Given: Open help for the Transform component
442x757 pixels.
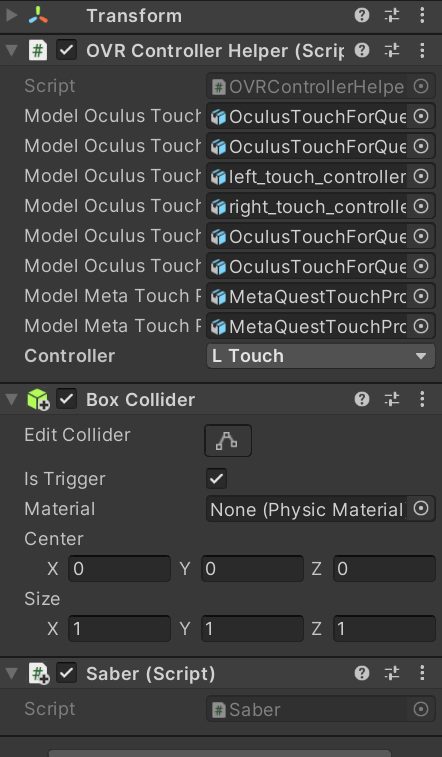Looking at the screenshot, I should [x=362, y=15].
